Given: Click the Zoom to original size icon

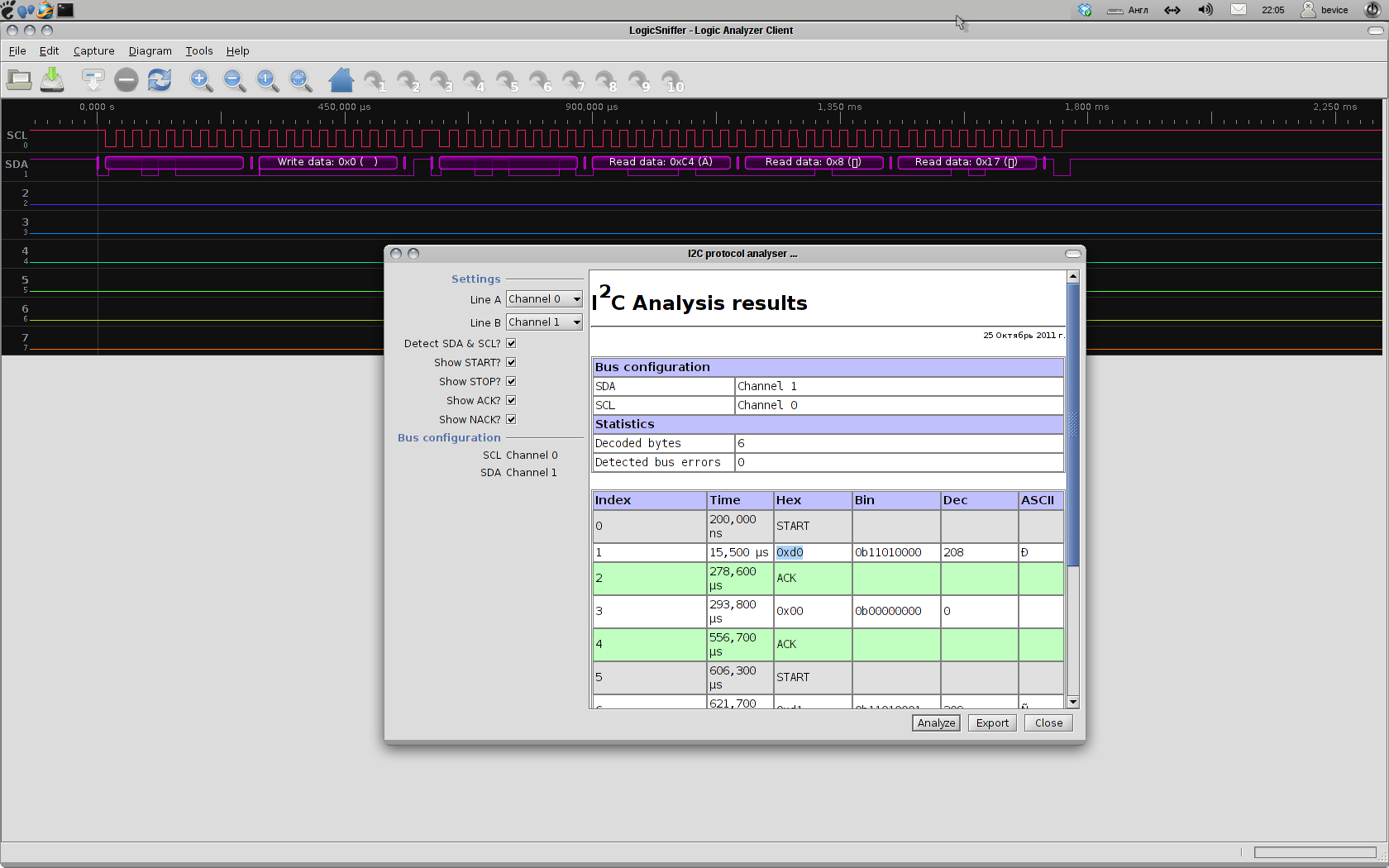Looking at the screenshot, I should tap(267, 80).
